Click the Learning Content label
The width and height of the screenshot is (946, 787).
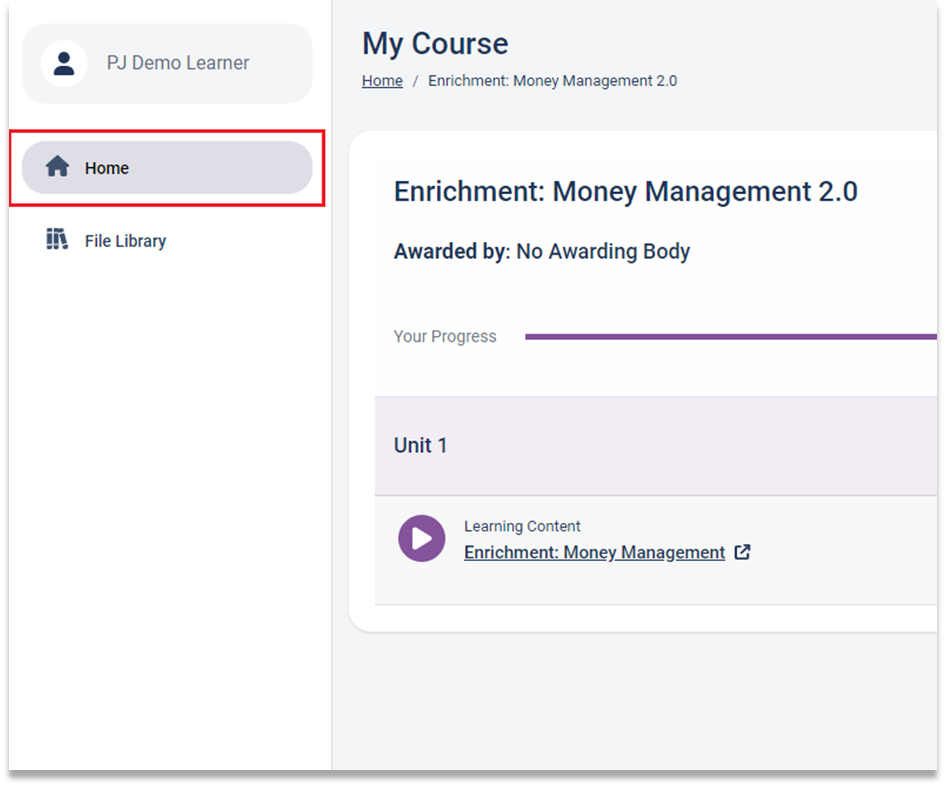pyautogui.click(x=522, y=526)
